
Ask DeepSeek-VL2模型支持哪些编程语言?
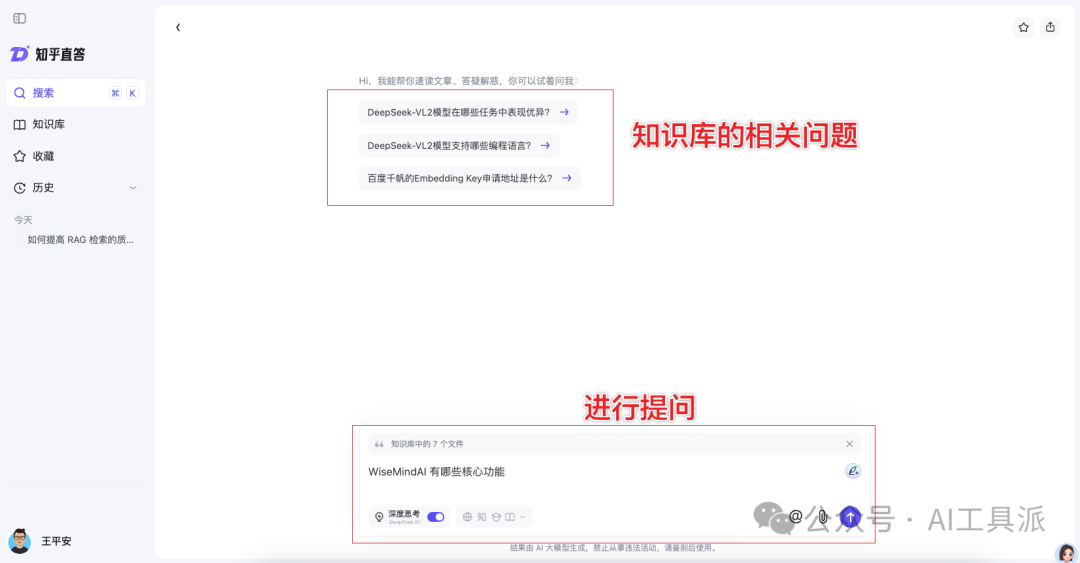(459, 145)
